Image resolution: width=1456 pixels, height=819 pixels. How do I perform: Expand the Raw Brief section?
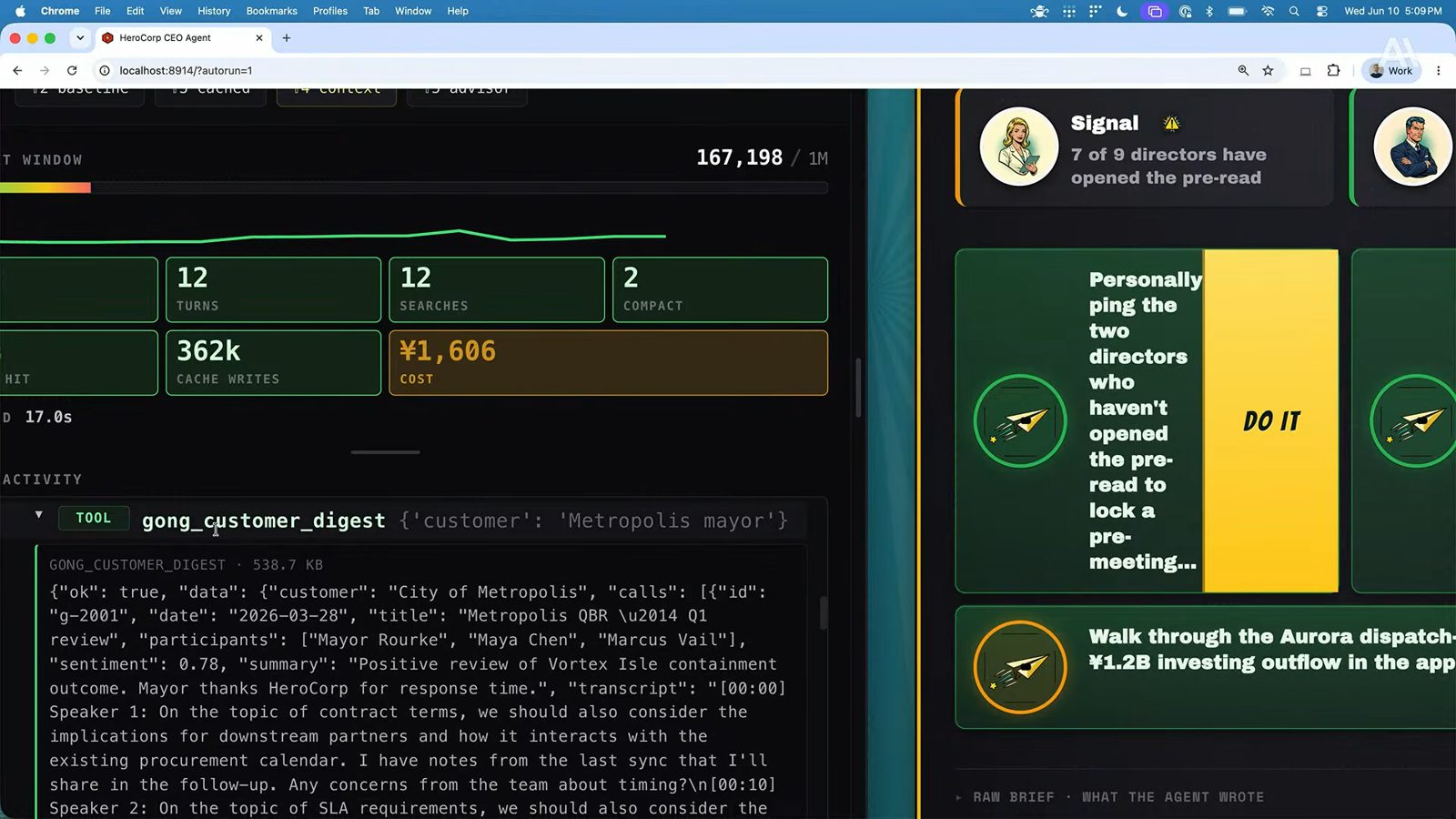click(x=1110, y=797)
